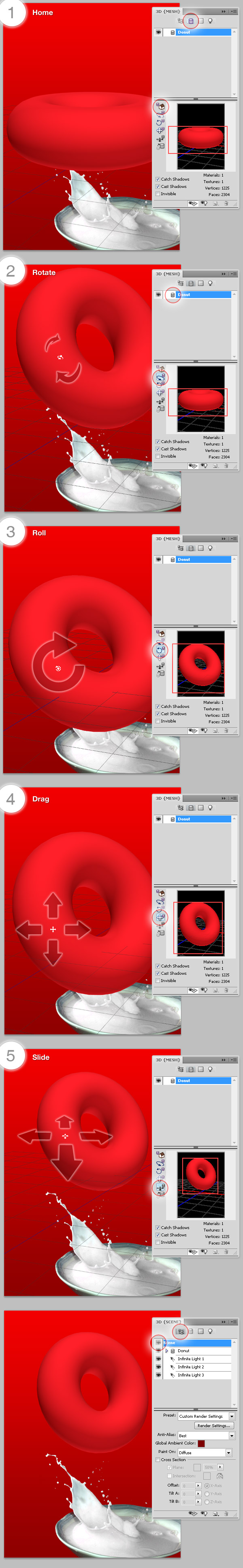The image size is (243, 1568).
Task: Click the Render Settings... button
Action: tap(213, 1425)
